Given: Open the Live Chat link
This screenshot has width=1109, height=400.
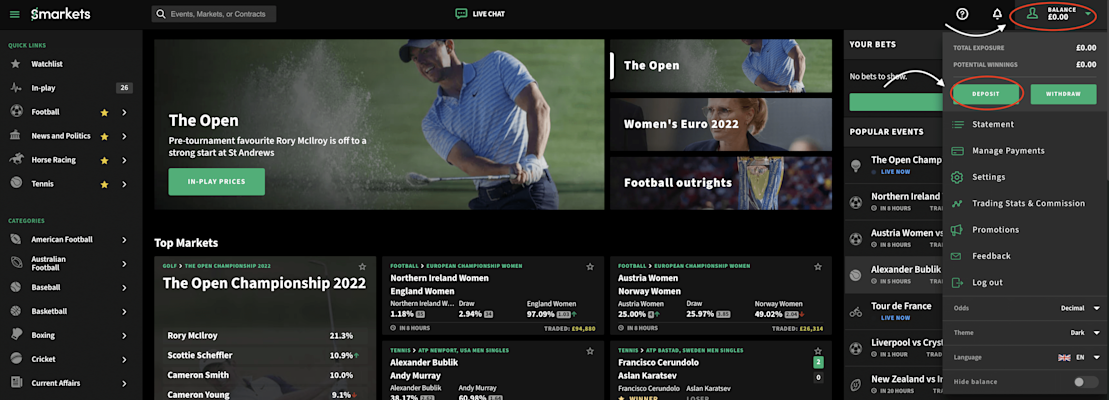Looking at the screenshot, I should (x=480, y=13).
